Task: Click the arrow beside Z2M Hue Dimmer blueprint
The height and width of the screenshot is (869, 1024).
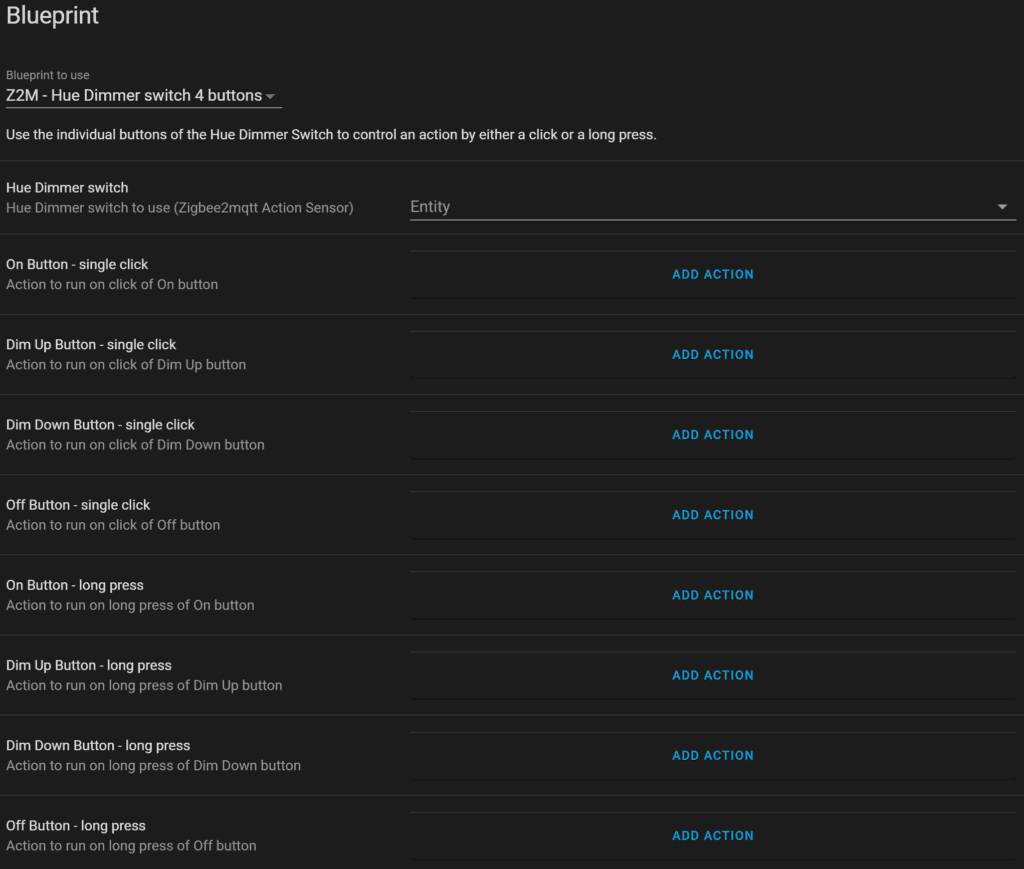Action: coord(270,97)
